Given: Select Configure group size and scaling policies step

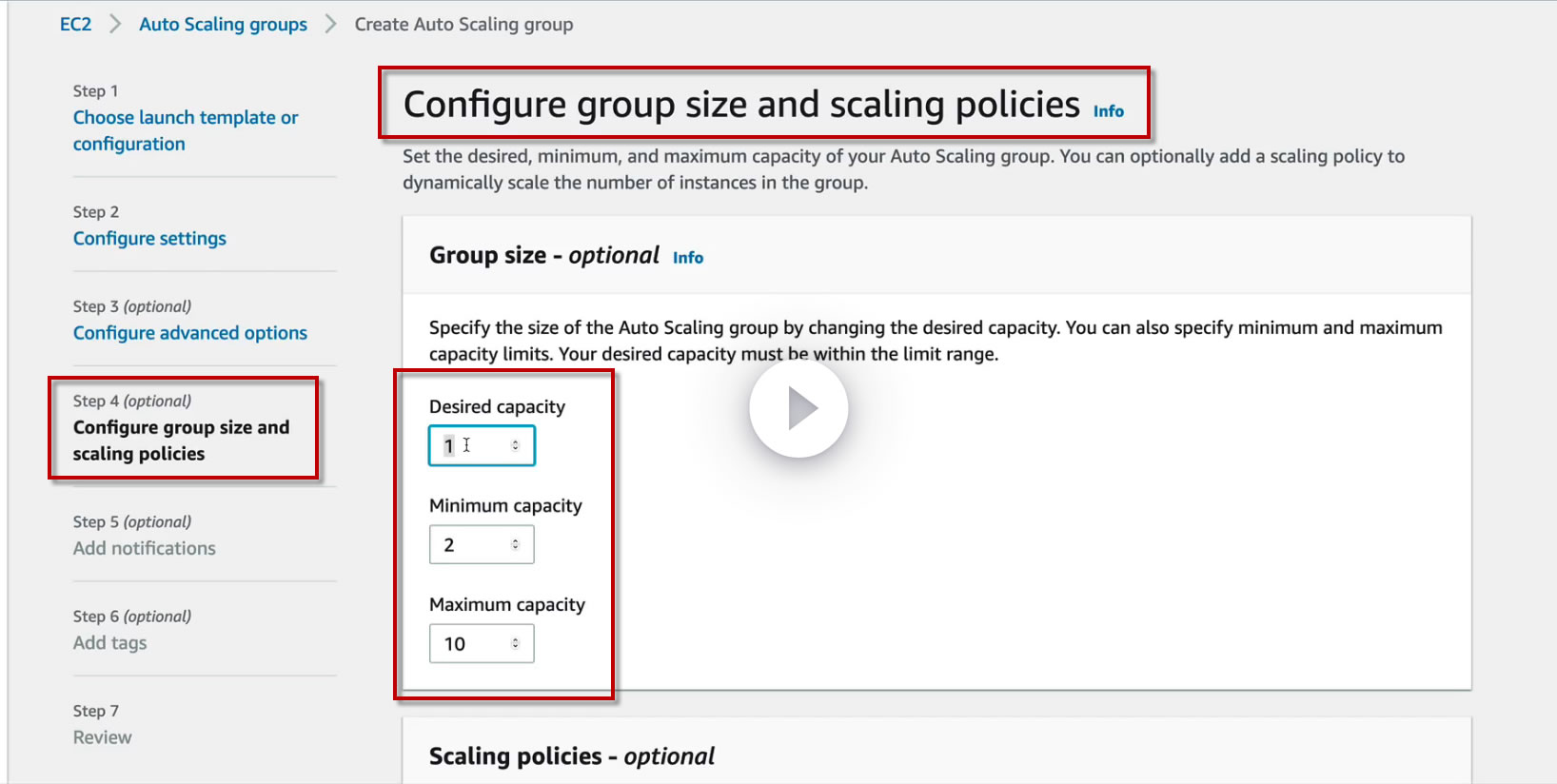Looking at the screenshot, I should pos(181,441).
